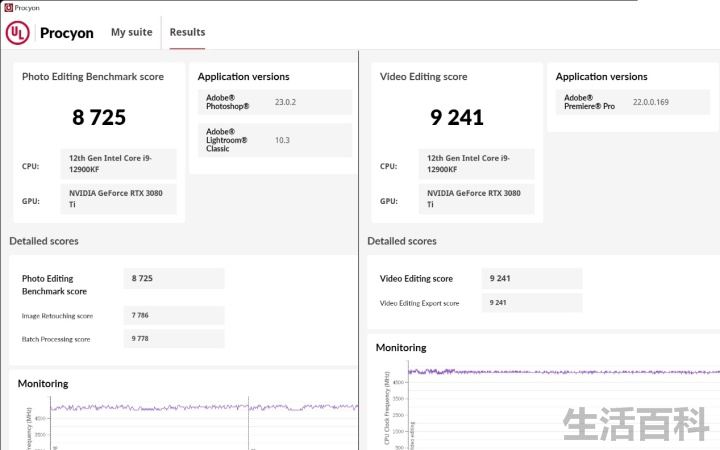Click Application versions heading in photo panel

point(243,77)
